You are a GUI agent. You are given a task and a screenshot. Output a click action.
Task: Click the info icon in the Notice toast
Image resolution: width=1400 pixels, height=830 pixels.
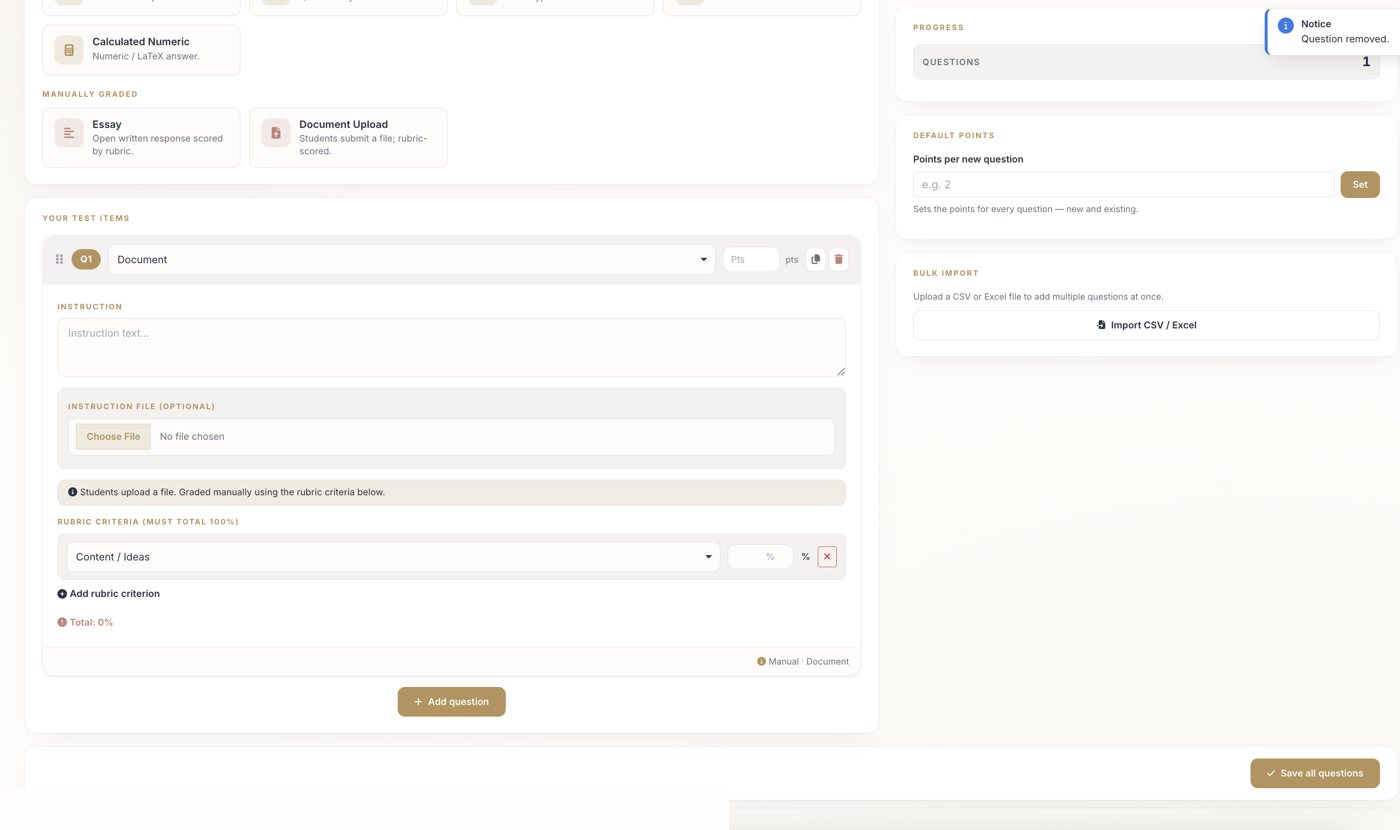[1286, 26]
